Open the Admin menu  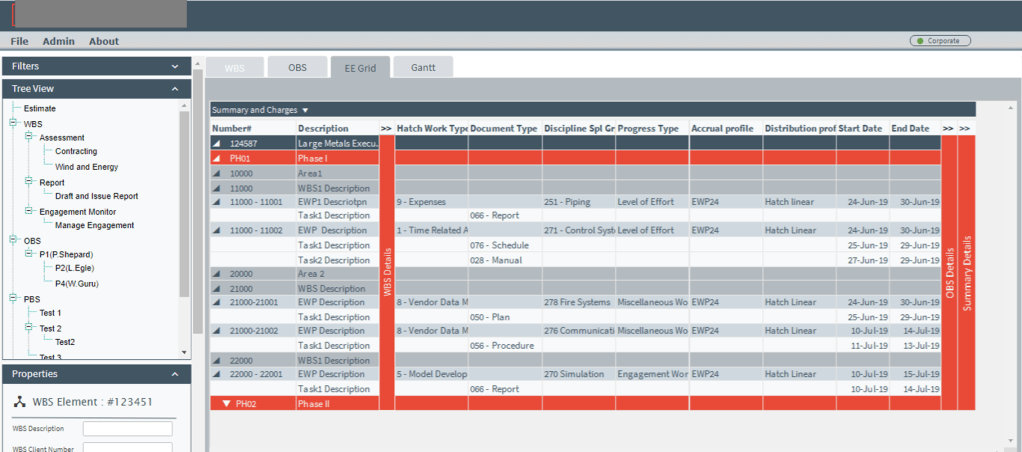pos(58,41)
